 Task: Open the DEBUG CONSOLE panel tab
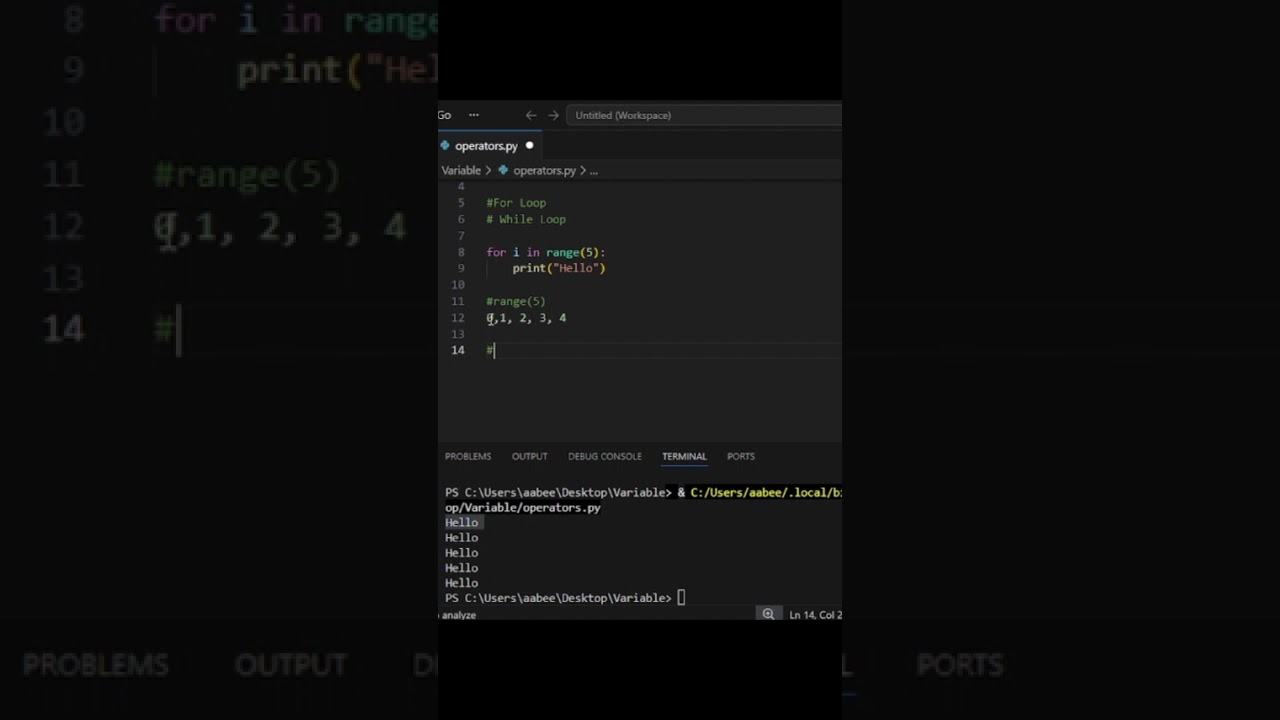pyautogui.click(x=605, y=456)
